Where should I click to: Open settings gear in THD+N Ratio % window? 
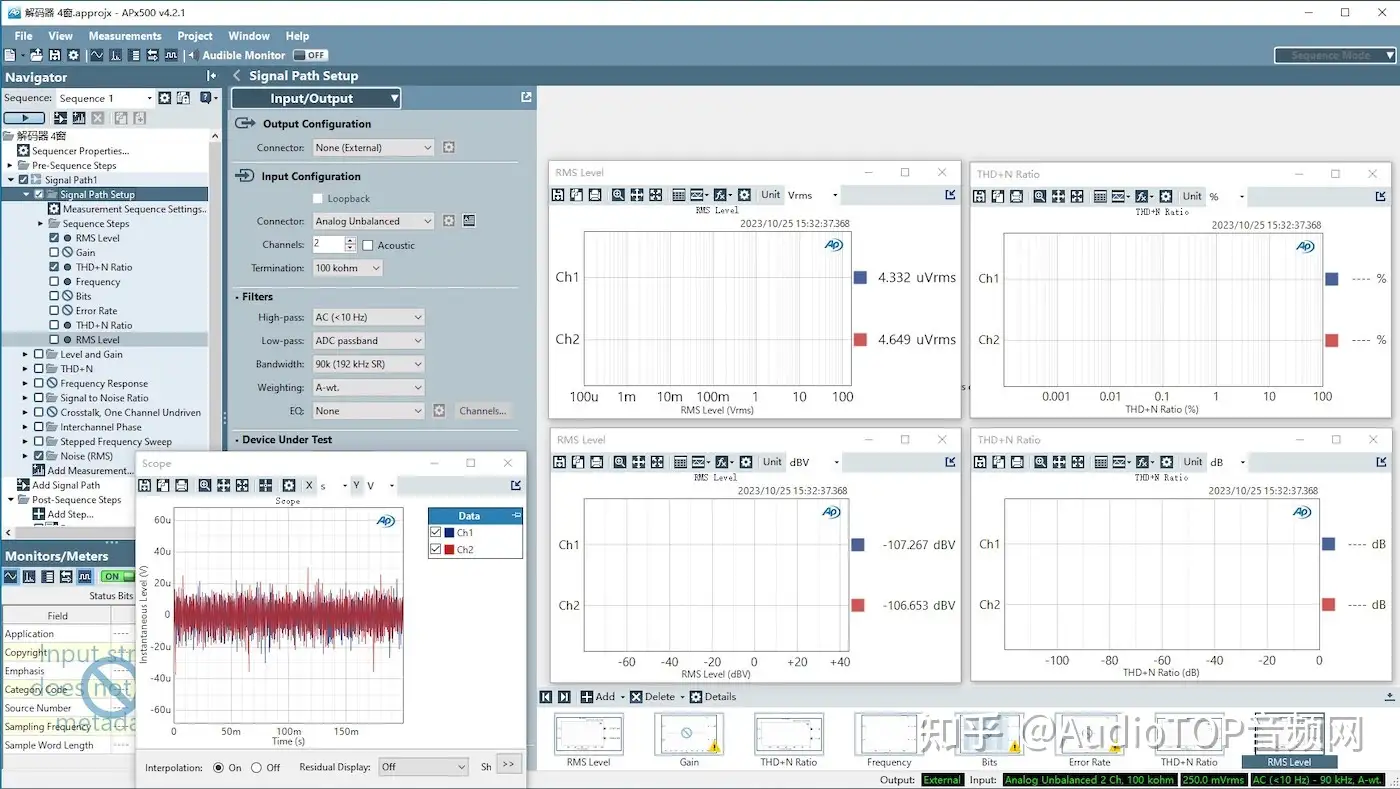pos(1166,197)
